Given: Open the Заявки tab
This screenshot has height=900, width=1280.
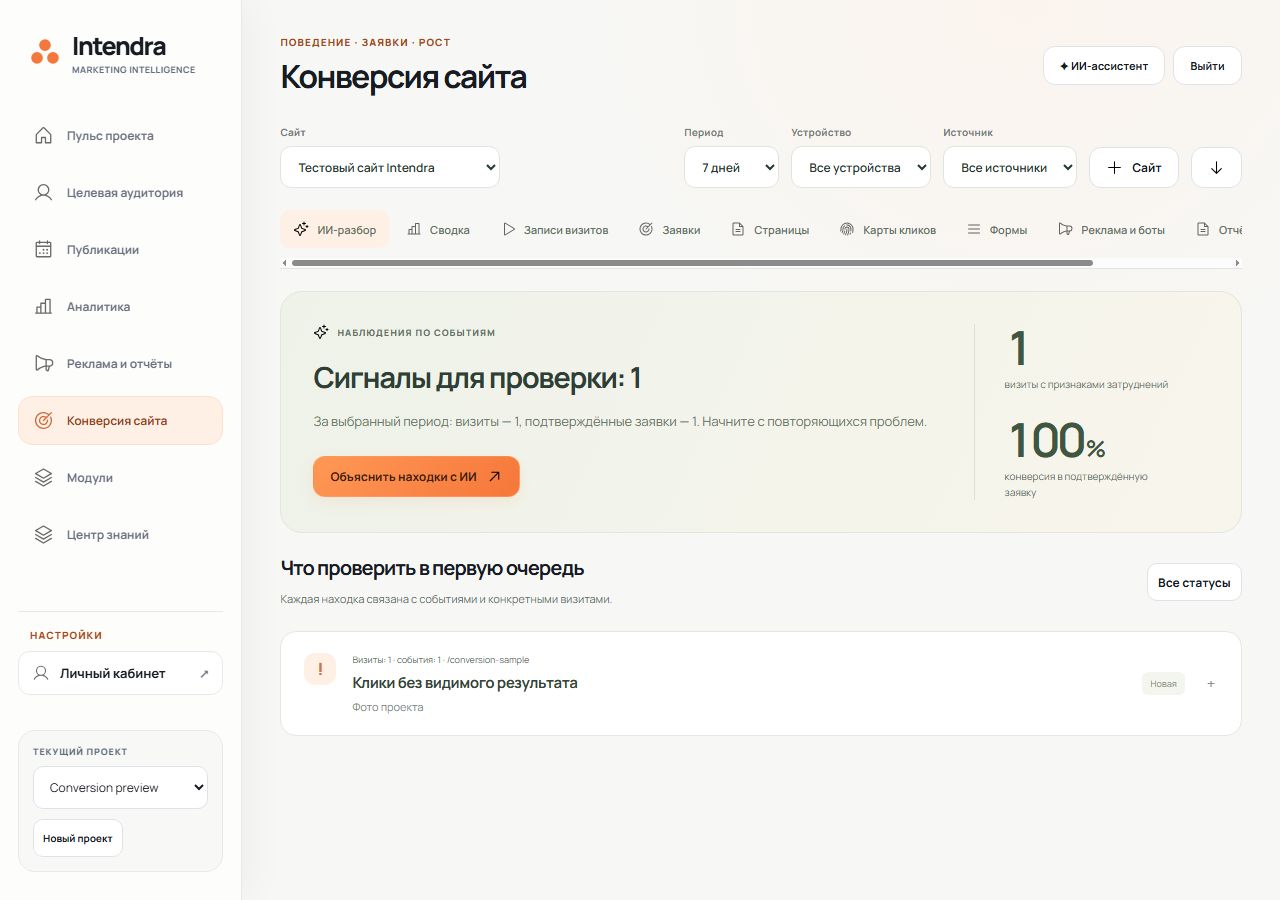Looking at the screenshot, I should click(669, 230).
